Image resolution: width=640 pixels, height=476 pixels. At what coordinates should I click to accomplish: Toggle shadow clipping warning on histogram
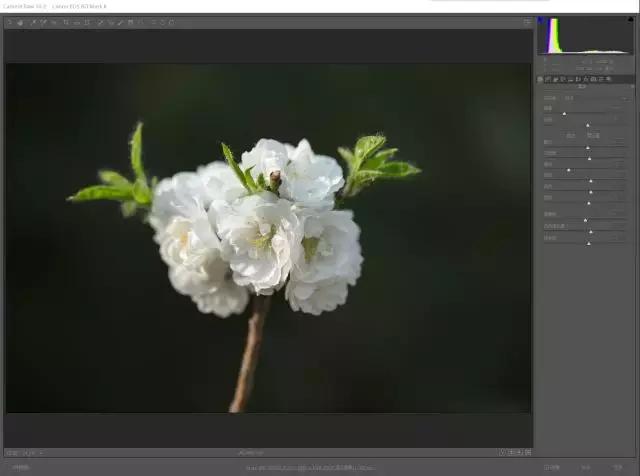tap(541, 20)
